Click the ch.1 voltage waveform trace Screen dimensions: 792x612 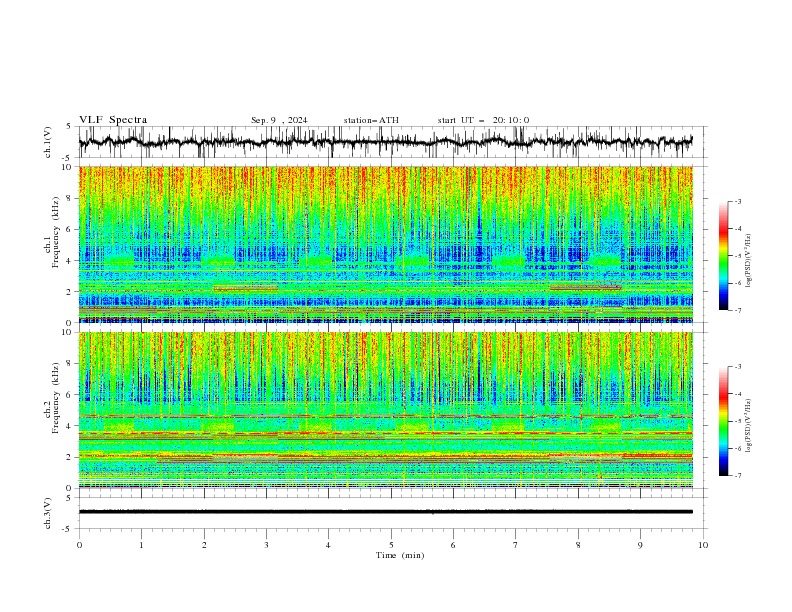tap(386, 142)
